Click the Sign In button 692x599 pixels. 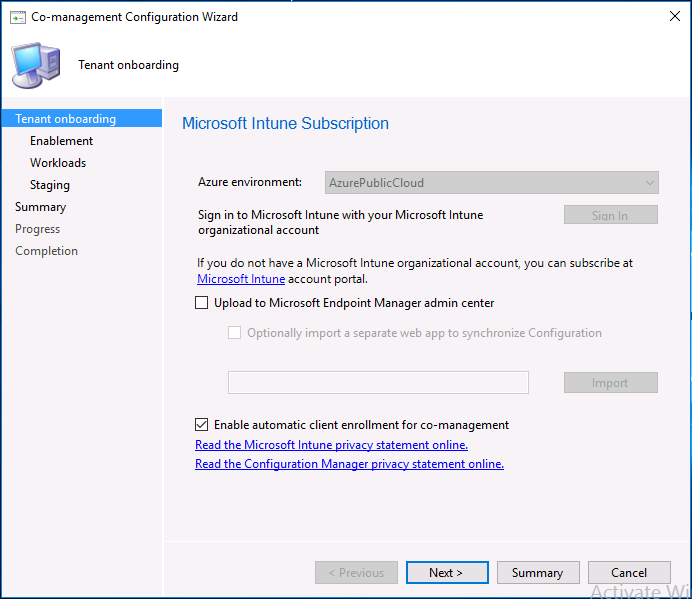[610, 215]
